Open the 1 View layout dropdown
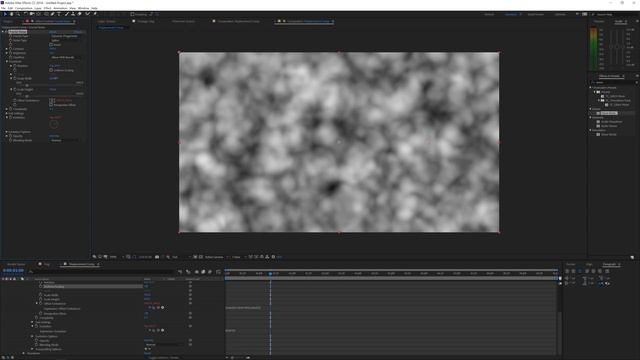 click(238, 257)
